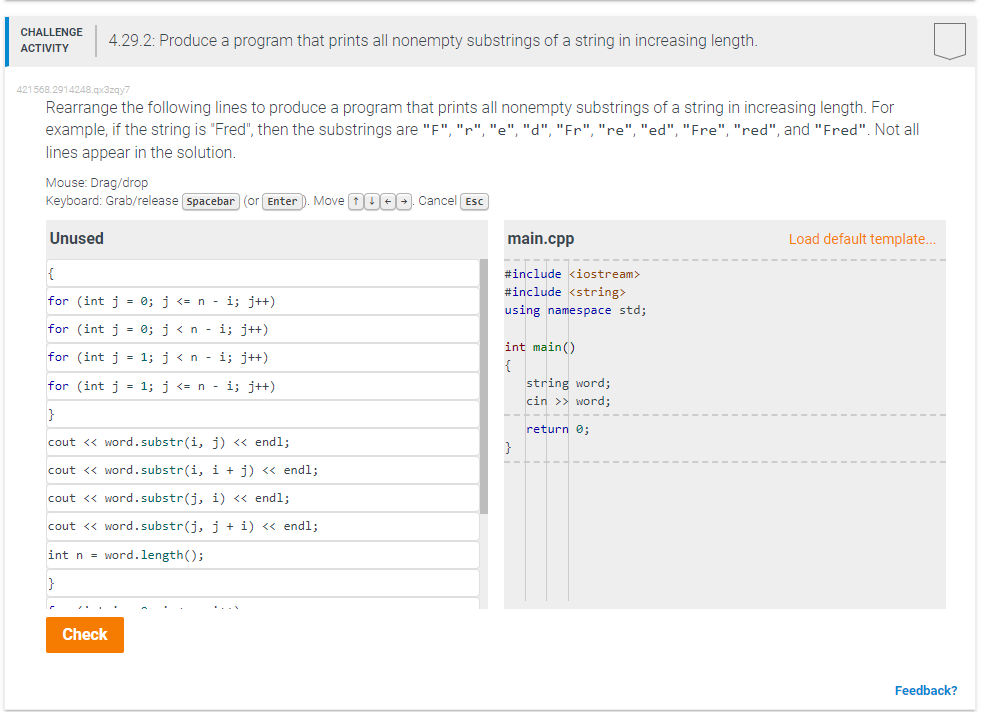Click the dashed drop zone above return 0;
Image resolution: width=990 pixels, height=712 pixels.
click(720, 414)
